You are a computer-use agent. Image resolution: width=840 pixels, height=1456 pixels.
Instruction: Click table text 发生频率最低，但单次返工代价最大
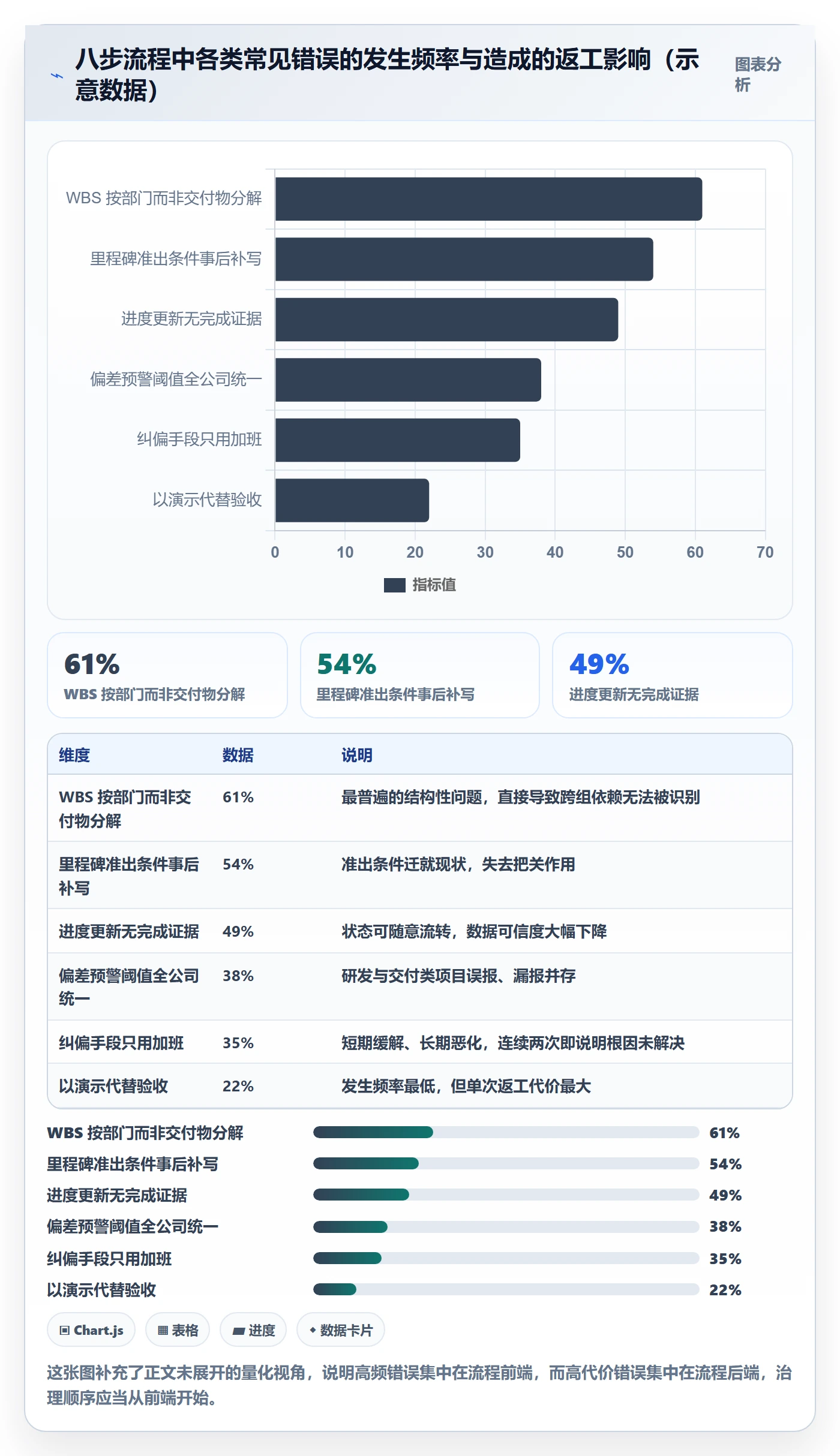pyautogui.click(x=466, y=1086)
